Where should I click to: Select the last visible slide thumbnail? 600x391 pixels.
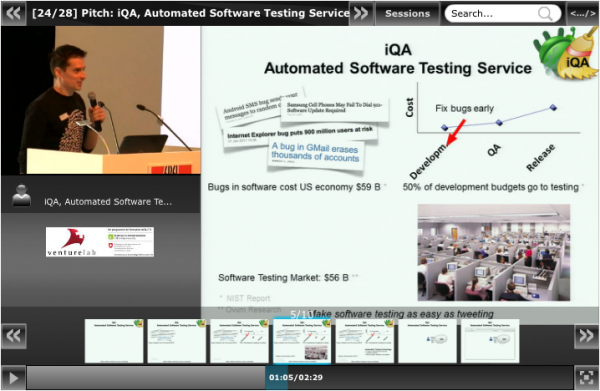(490, 341)
